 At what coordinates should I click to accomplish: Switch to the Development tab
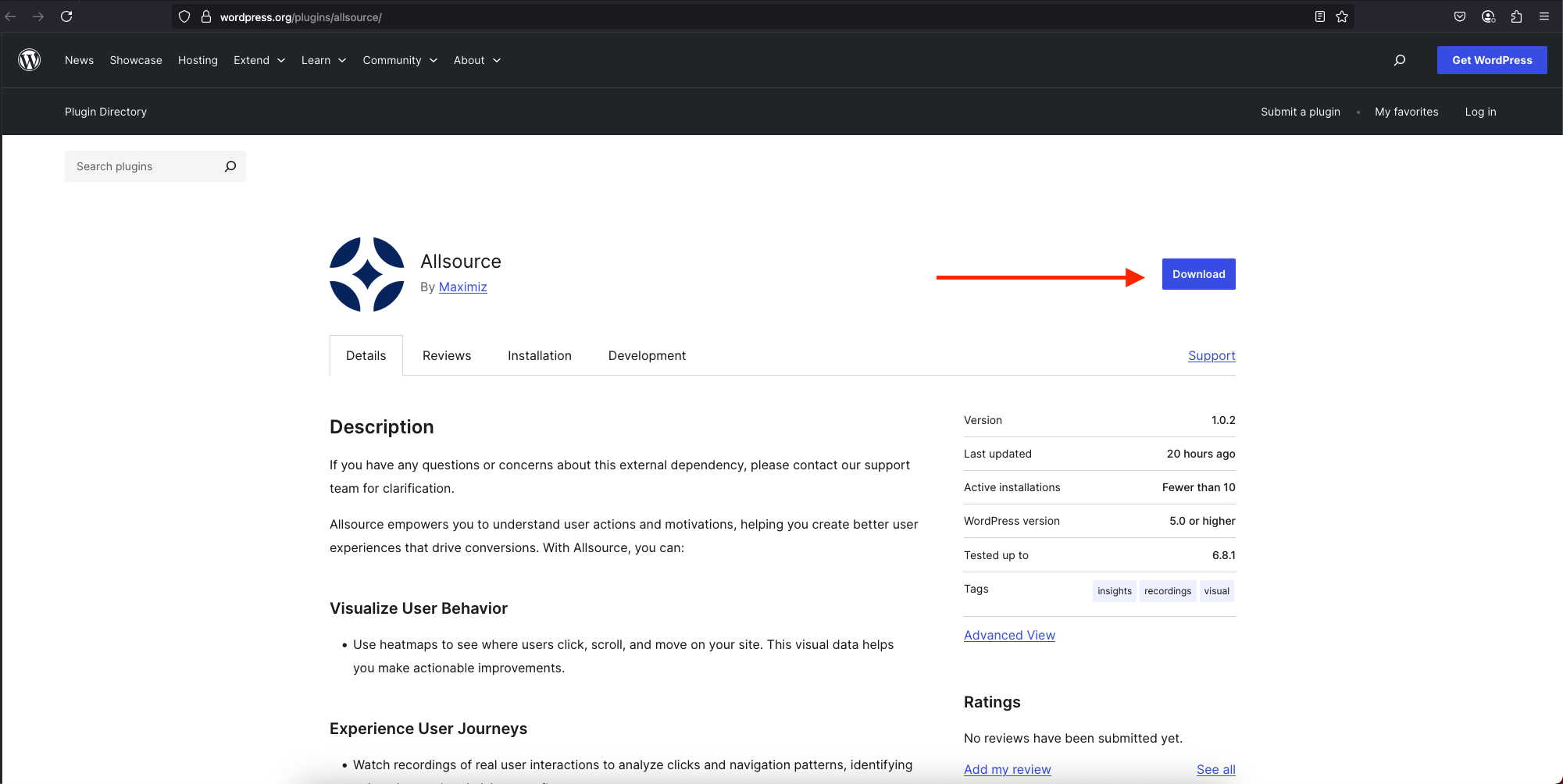(647, 355)
